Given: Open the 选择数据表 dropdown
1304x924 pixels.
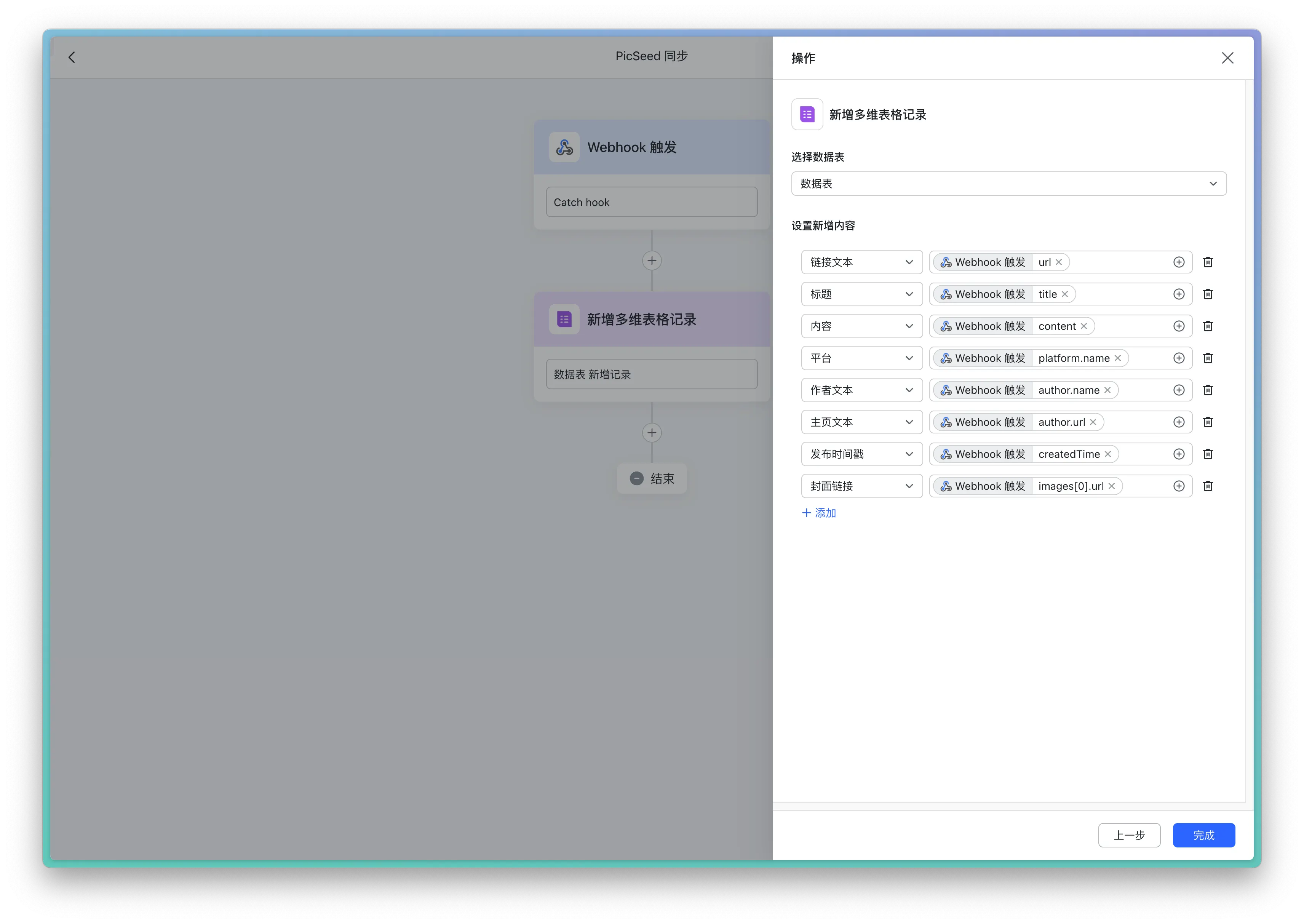Looking at the screenshot, I should point(1008,184).
